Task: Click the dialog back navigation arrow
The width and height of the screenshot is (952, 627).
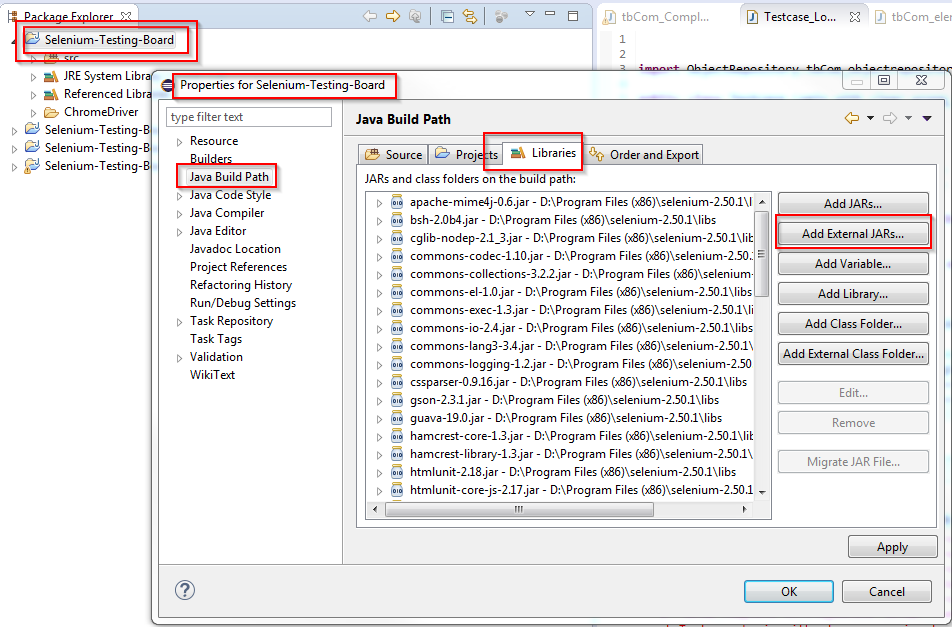Action: (x=852, y=118)
